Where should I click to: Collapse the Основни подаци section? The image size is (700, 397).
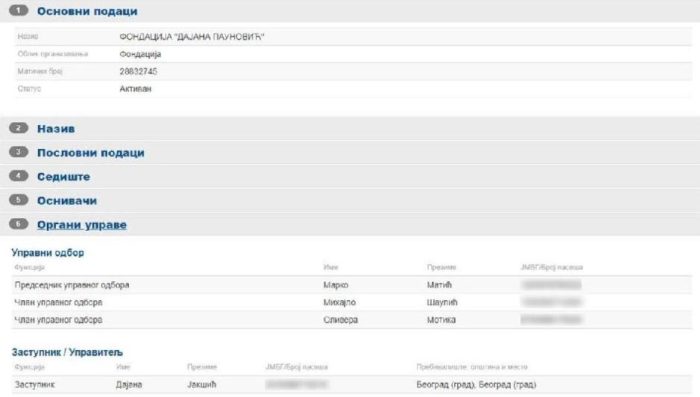(87, 11)
